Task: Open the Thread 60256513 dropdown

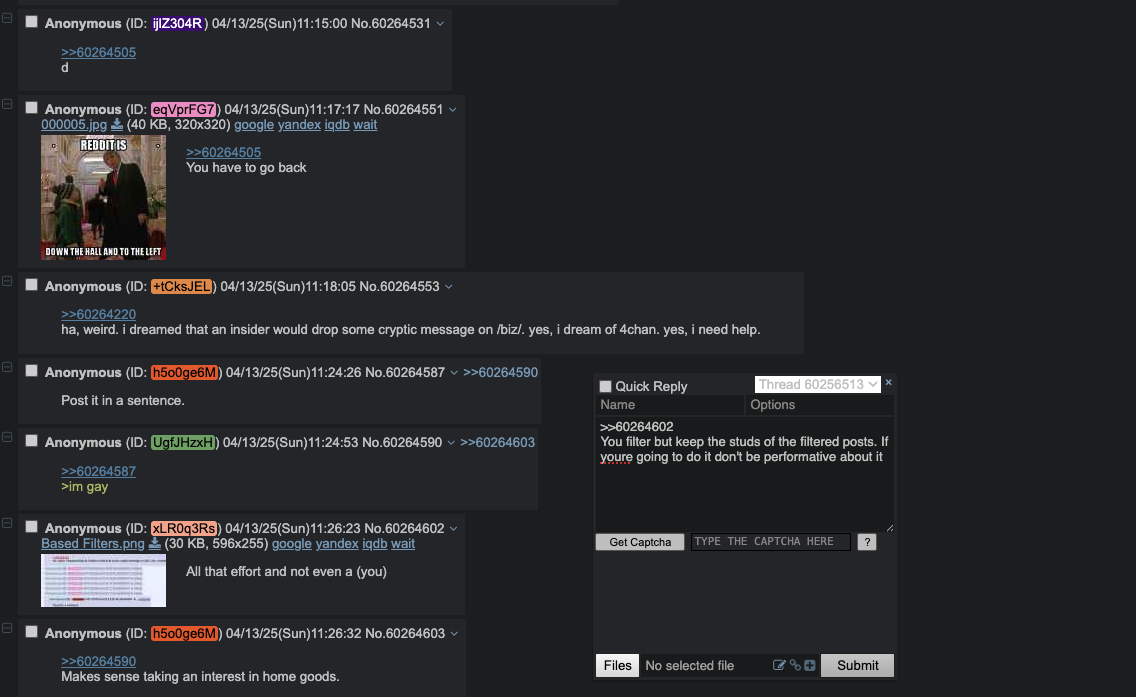Action: (817, 385)
